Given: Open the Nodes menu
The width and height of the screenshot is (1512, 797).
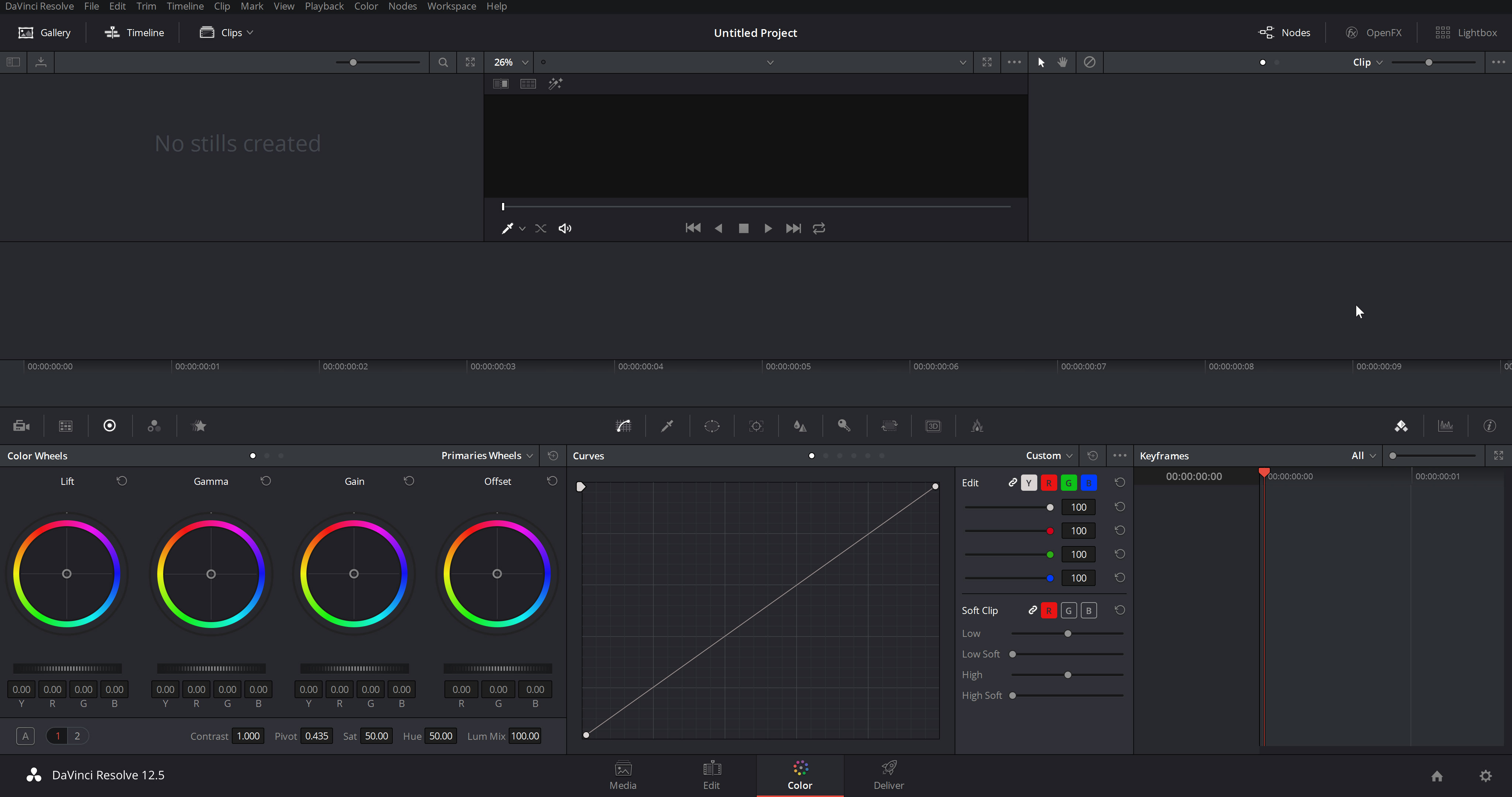Looking at the screenshot, I should pyautogui.click(x=403, y=6).
